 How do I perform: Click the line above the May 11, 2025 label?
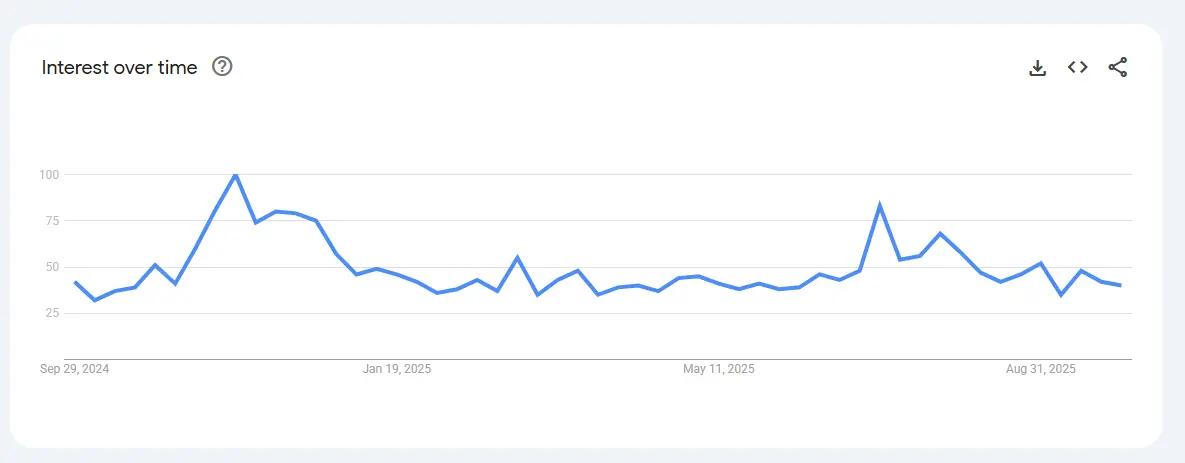coord(719,283)
